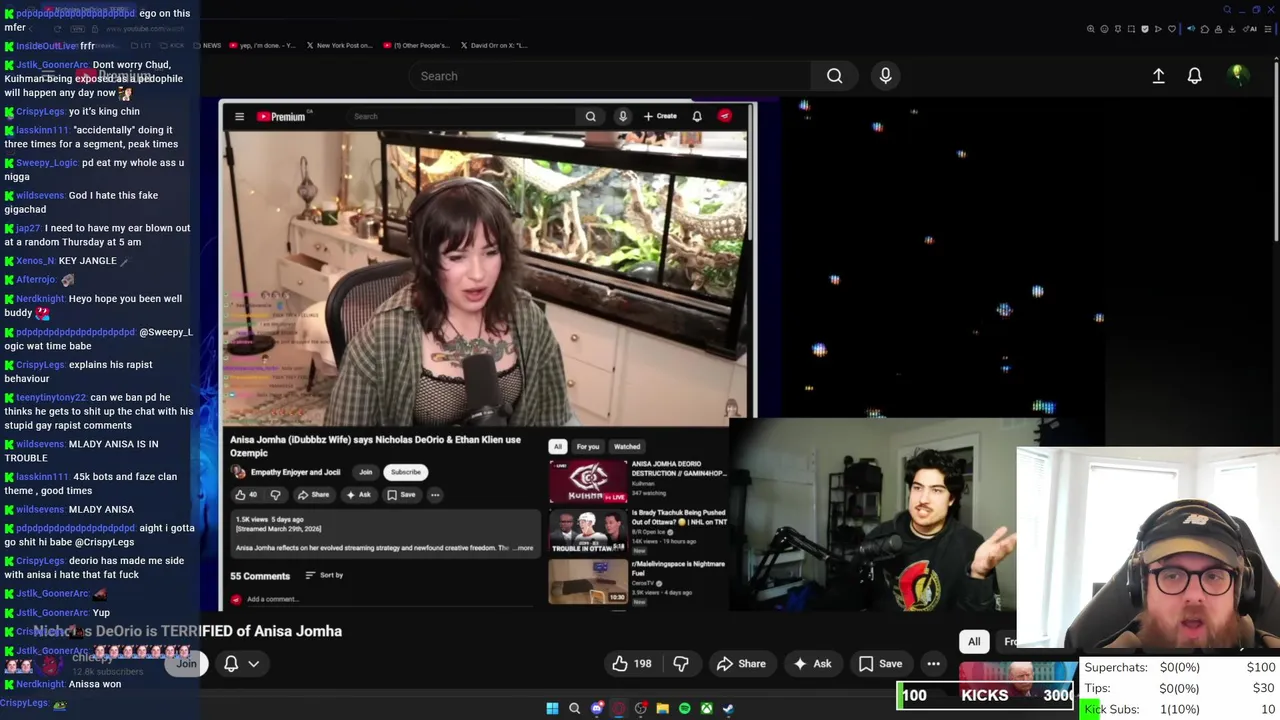Click the outer Save button
The height and width of the screenshot is (720, 1280).
[x=880, y=663]
